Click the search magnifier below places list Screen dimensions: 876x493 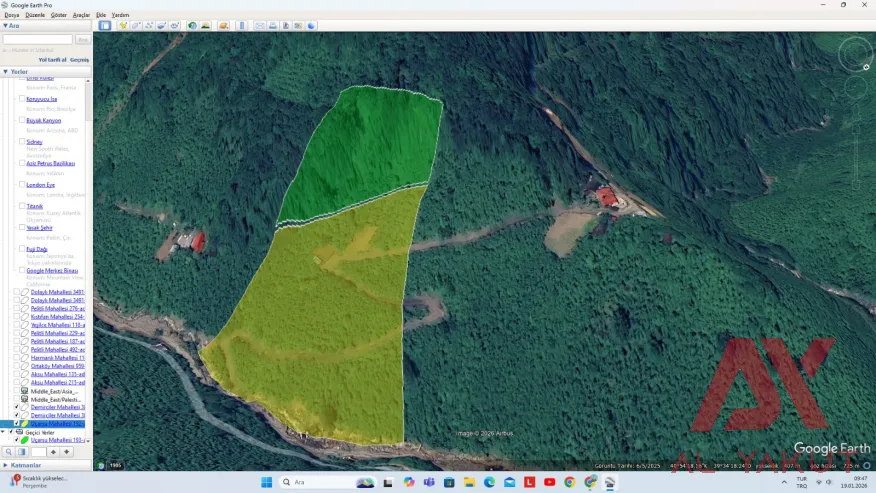click(x=8, y=452)
